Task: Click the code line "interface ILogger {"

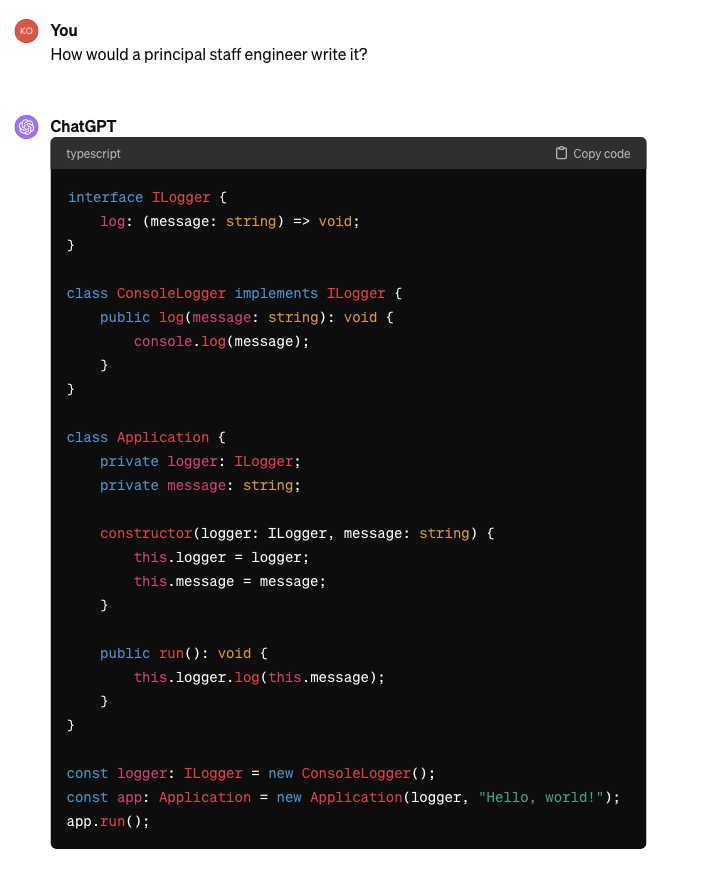Action: click(x=147, y=197)
